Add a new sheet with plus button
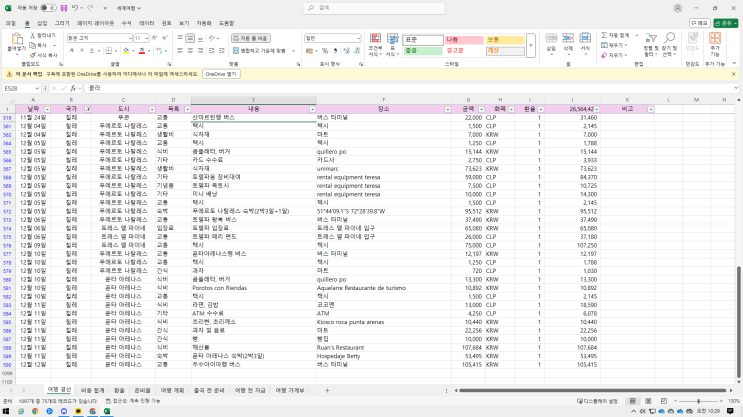This screenshot has height=417, width=743. pyautogui.click(x=327, y=390)
